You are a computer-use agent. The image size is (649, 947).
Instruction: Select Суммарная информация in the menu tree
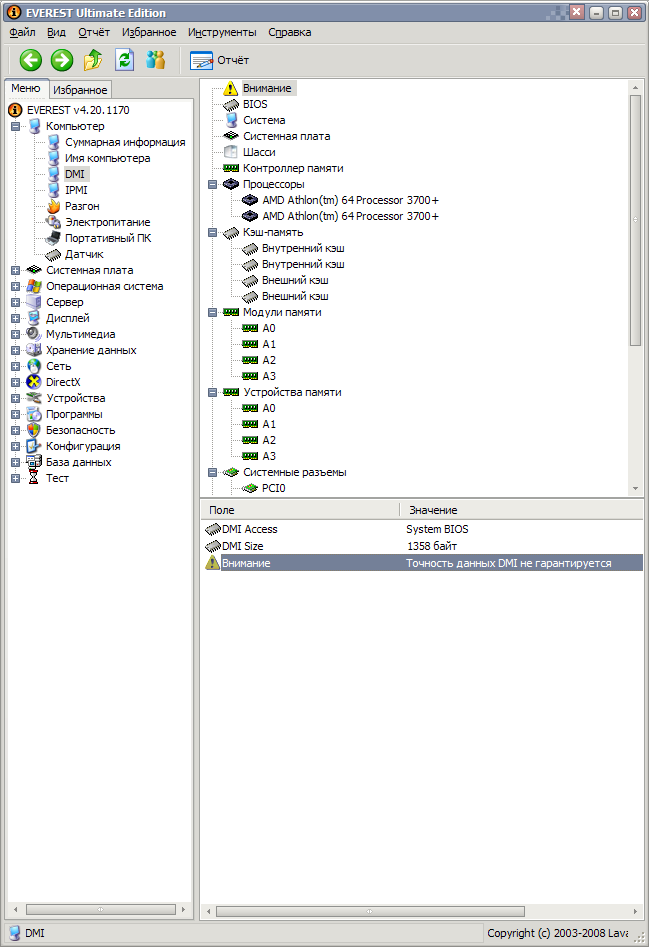tap(125, 142)
